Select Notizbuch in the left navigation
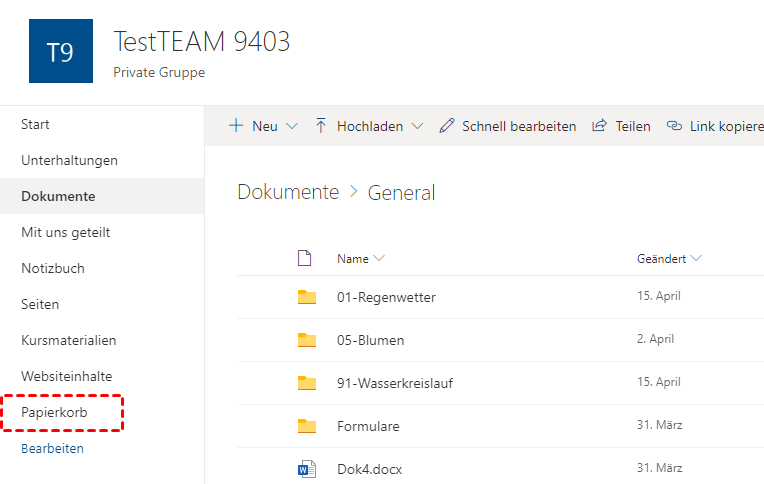This screenshot has height=484, width=764. pyautogui.click(x=52, y=268)
